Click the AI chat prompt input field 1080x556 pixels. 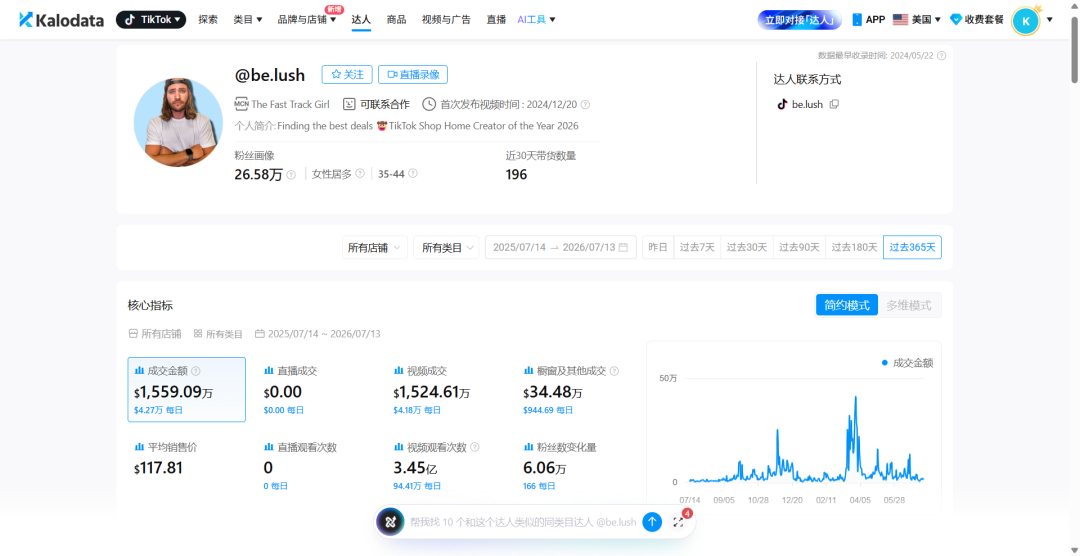coord(522,522)
